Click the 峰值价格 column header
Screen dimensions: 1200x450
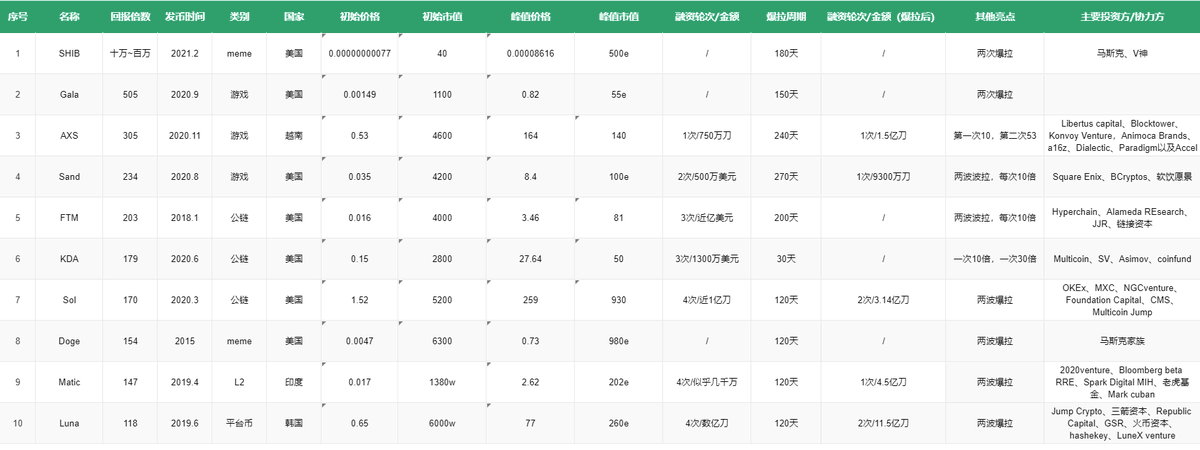pos(530,17)
